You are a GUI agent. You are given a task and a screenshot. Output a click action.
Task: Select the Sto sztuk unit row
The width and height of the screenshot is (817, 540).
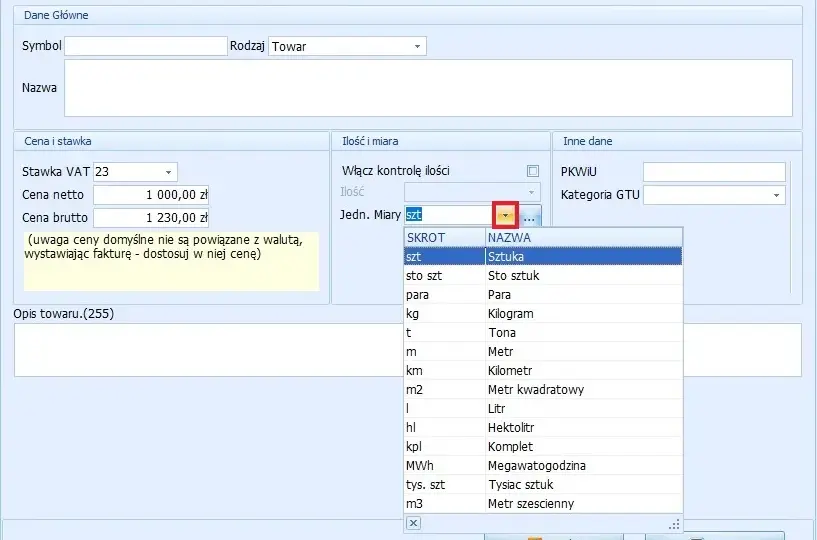coord(543,276)
